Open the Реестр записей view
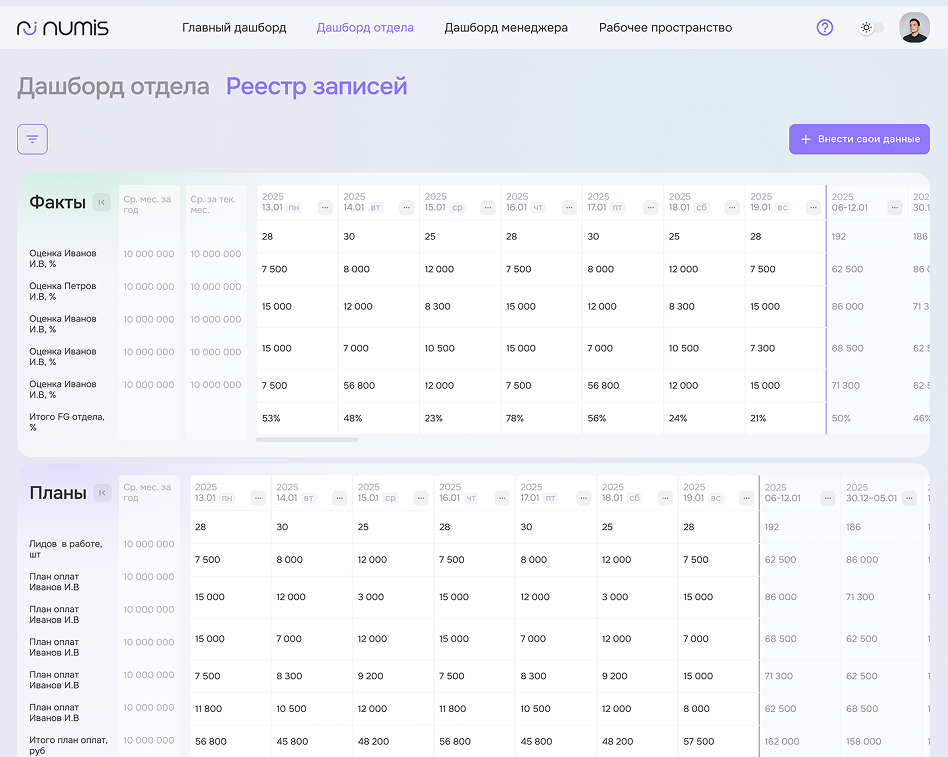 (316, 87)
